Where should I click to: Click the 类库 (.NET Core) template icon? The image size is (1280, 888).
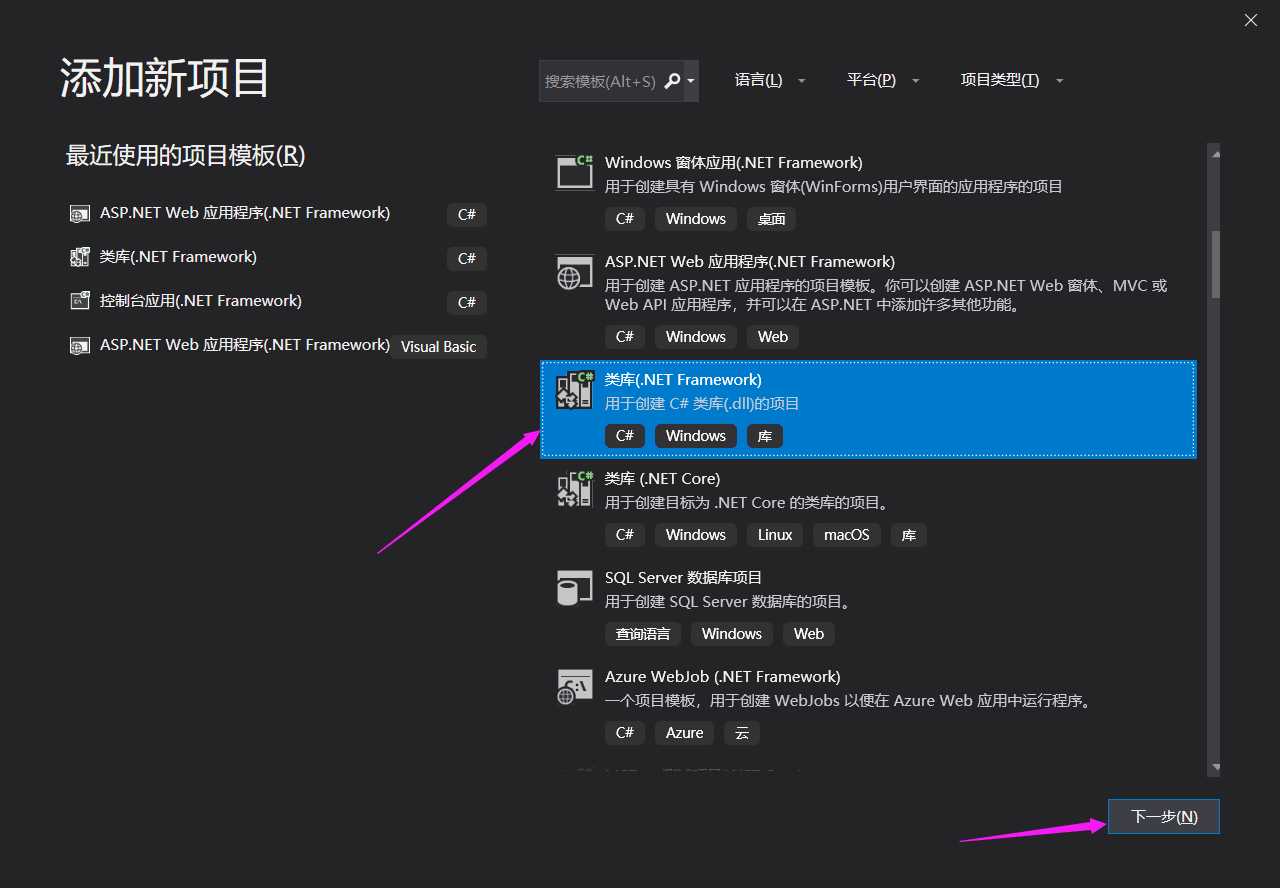(574, 489)
